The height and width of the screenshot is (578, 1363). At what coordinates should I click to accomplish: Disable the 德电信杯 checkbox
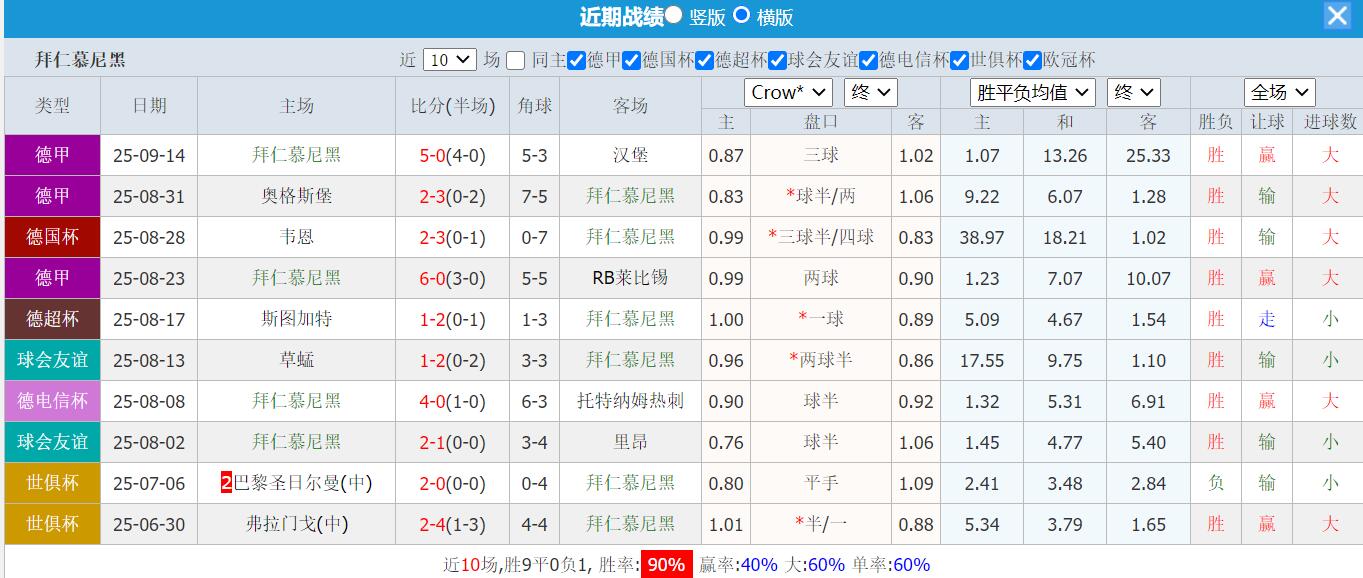point(866,60)
